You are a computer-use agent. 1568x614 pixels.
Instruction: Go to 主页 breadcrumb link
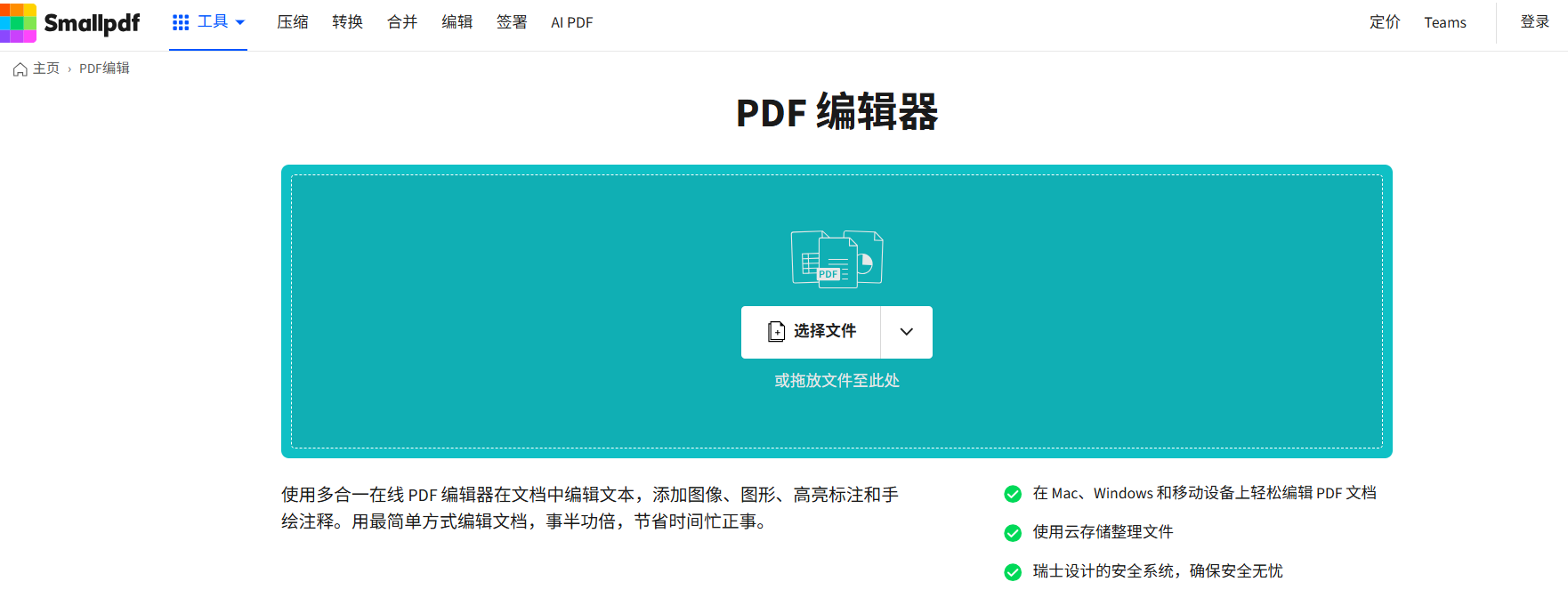(46, 69)
